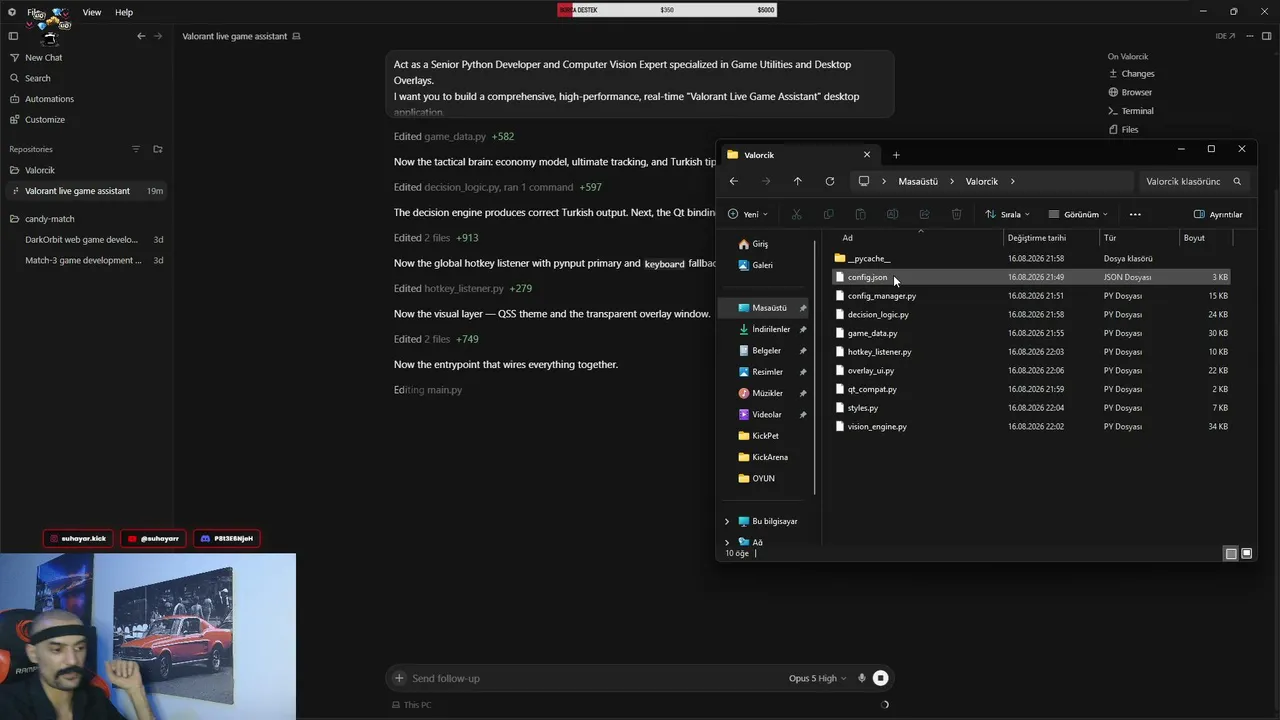The image size is (1280, 720).
Task: Click Masaüstü in the address breadcrumb
Action: pos(918,182)
